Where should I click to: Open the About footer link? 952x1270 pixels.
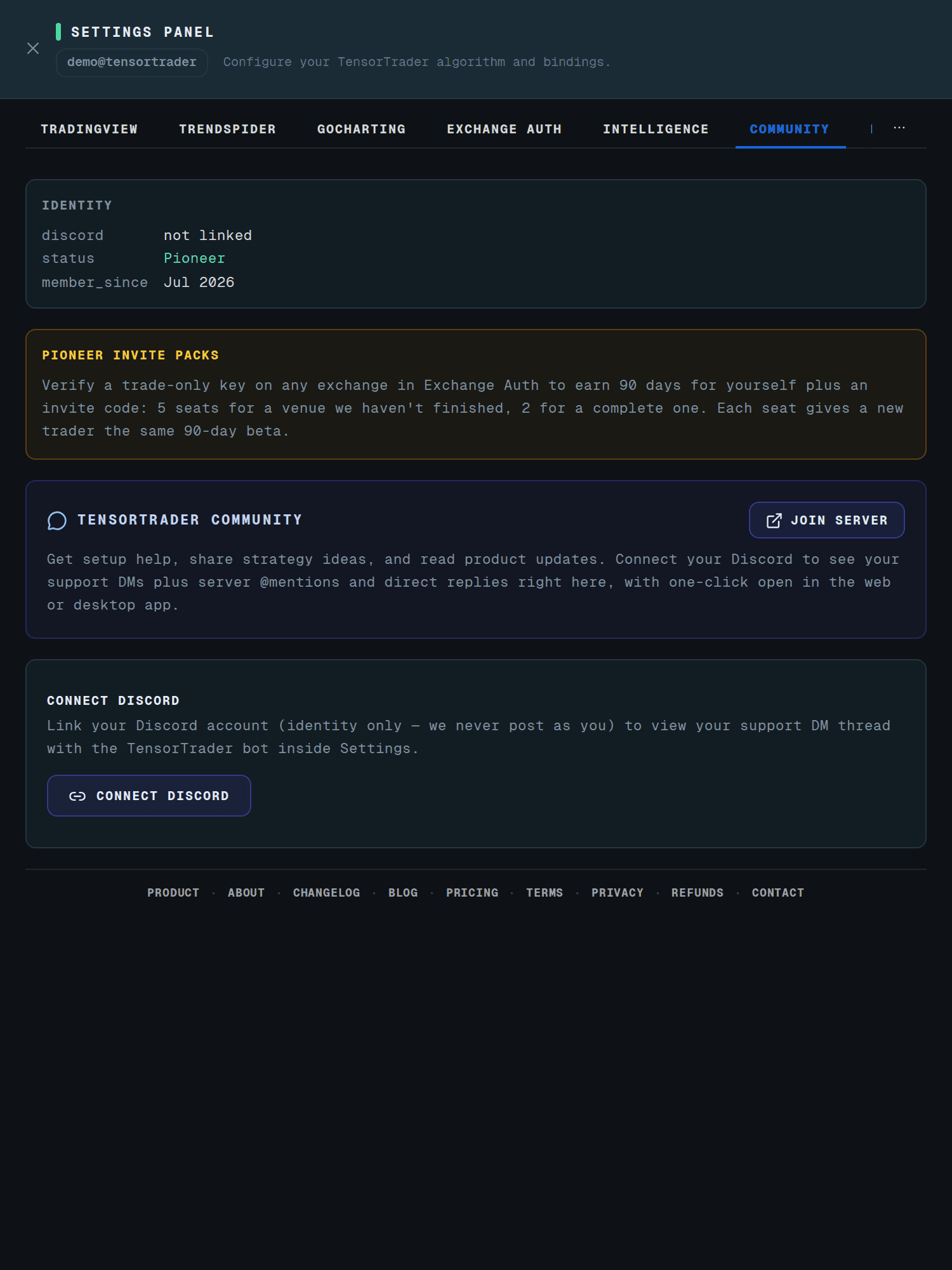click(x=246, y=893)
